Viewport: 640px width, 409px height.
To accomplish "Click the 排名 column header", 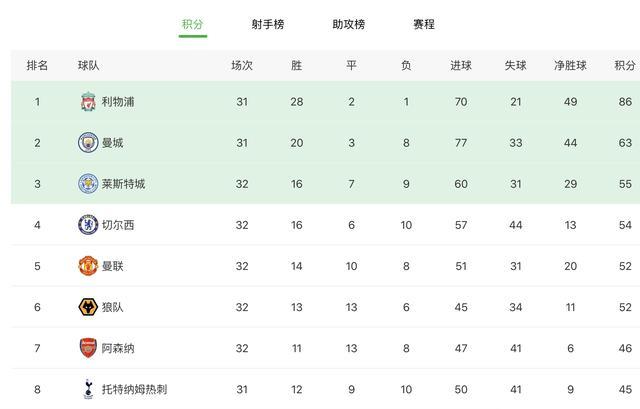I will 37,65.
